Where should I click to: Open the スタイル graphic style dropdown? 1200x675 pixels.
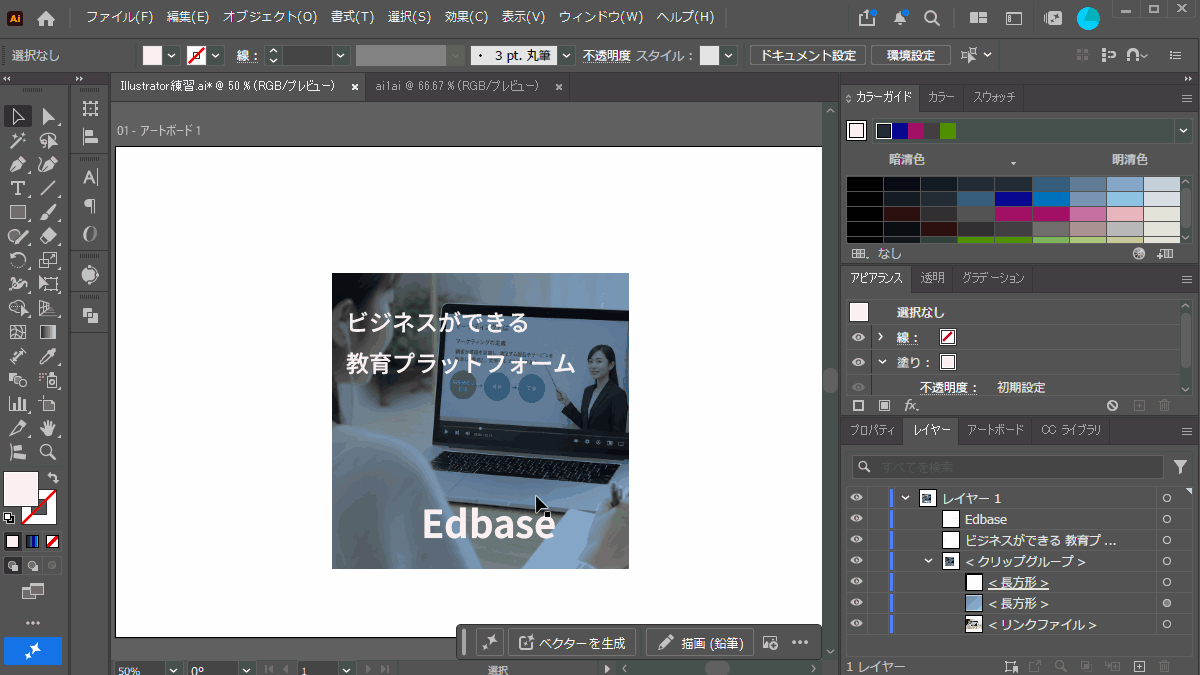click(x=728, y=56)
